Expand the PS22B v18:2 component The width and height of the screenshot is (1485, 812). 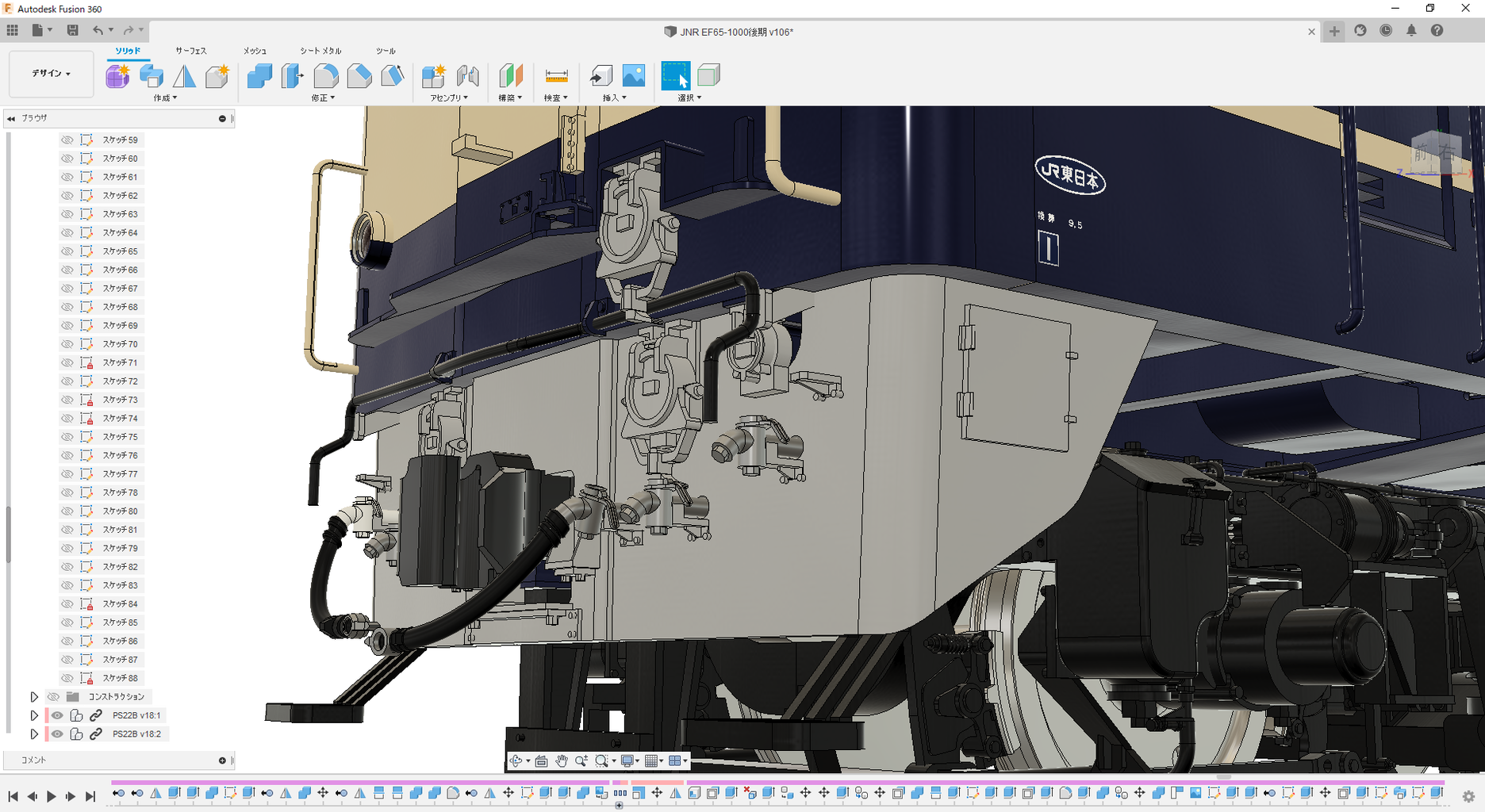(x=34, y=734)
